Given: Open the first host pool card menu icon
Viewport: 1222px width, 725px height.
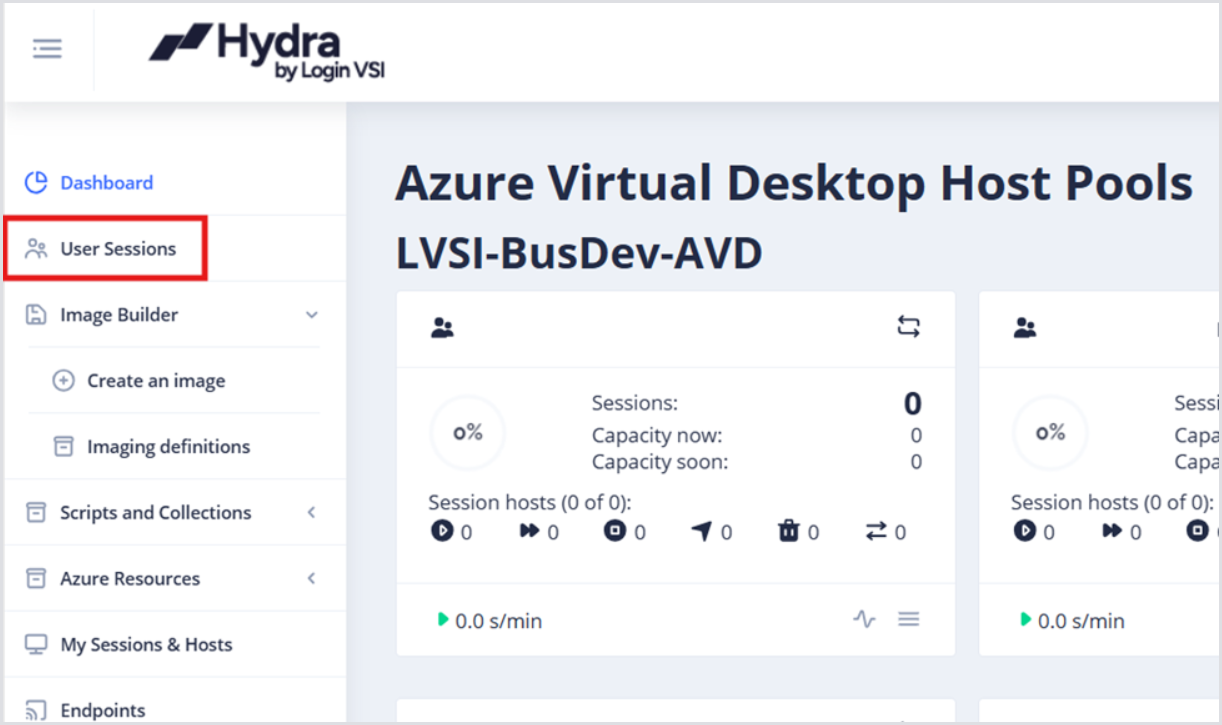Looking at the screenshot, I should coord(908,620).
